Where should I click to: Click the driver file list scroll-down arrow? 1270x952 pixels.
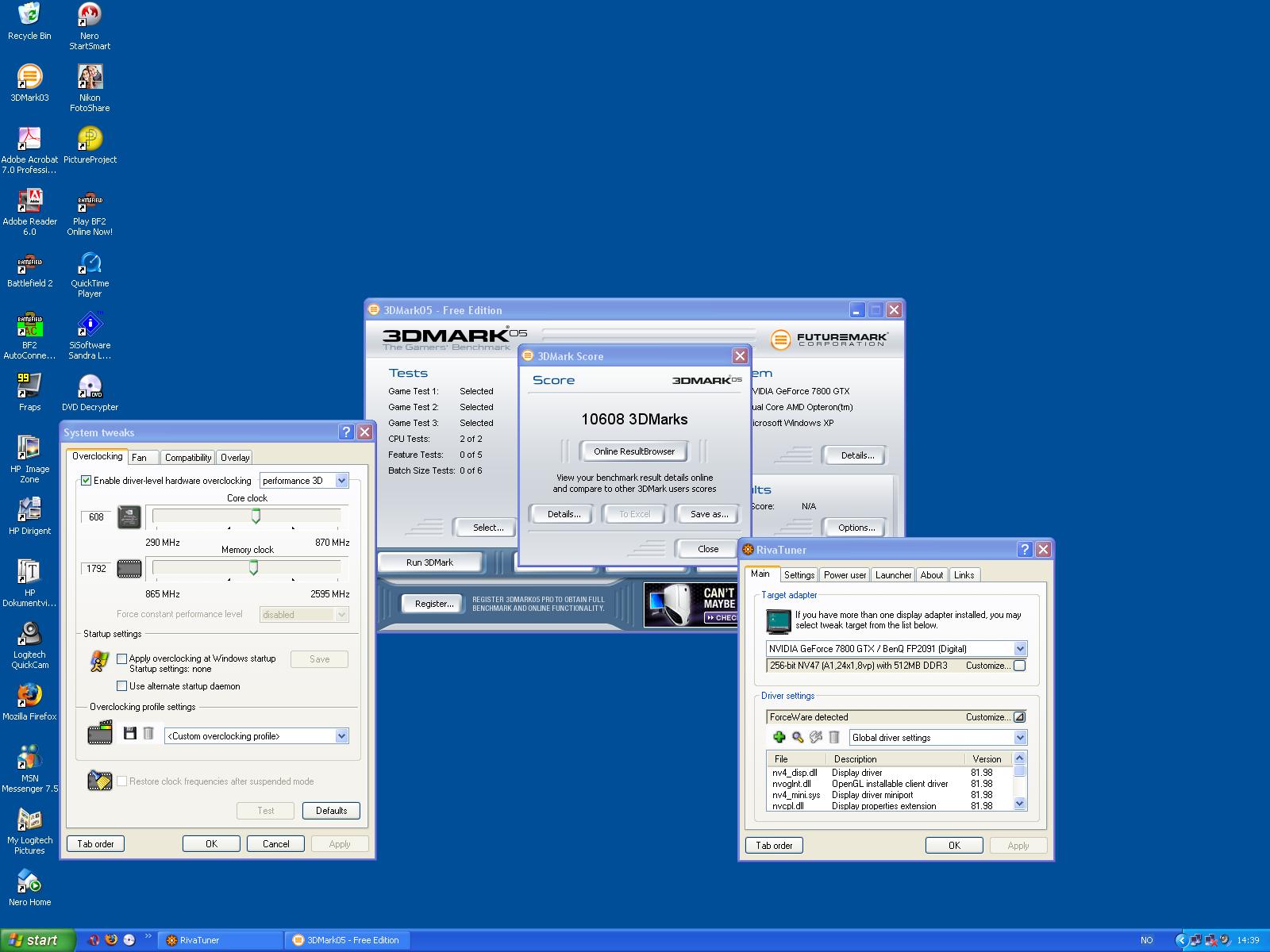coord(1020,804)
